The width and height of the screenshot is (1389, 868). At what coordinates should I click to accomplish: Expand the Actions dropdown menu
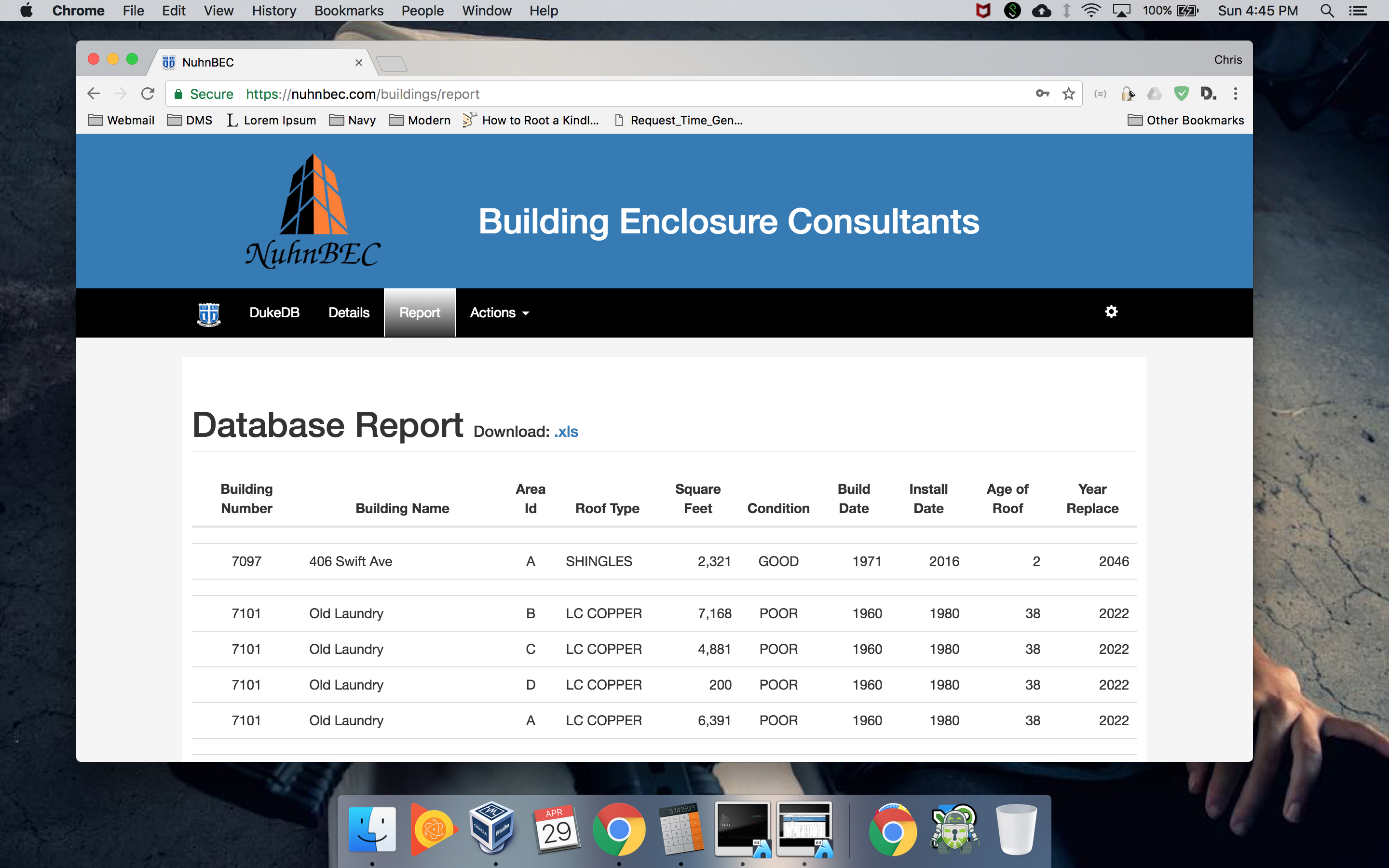[499, 313]
